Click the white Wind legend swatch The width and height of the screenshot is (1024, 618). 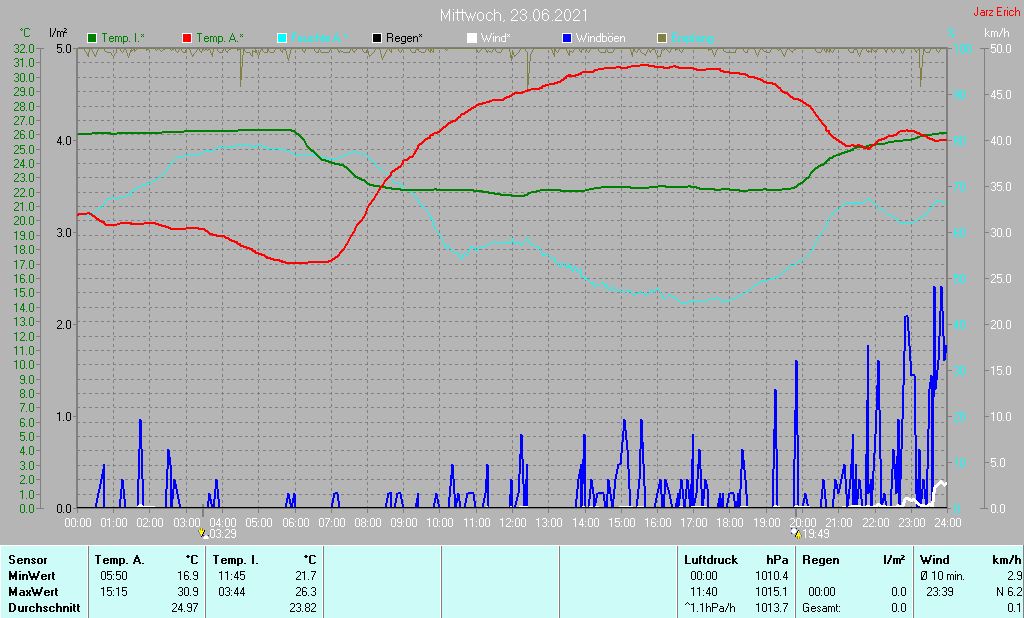click(472, 38)
